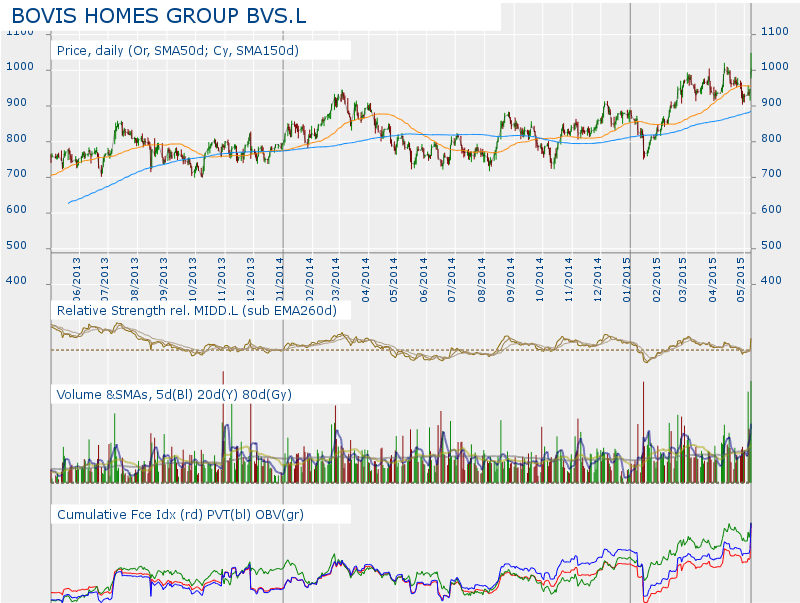Screen dimensions: 800x603
Task: Click the left axis 500 price label
Action: point(17,245)
